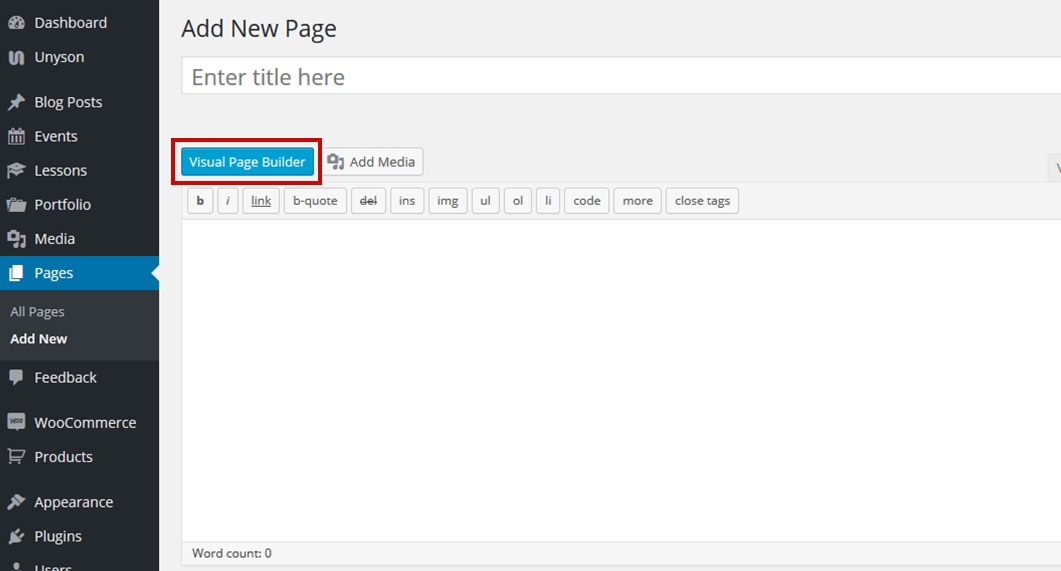Screen dimensions: 1061x571
Task: Click the Dashboard gauge icon
Action: (x=16, y=23)
